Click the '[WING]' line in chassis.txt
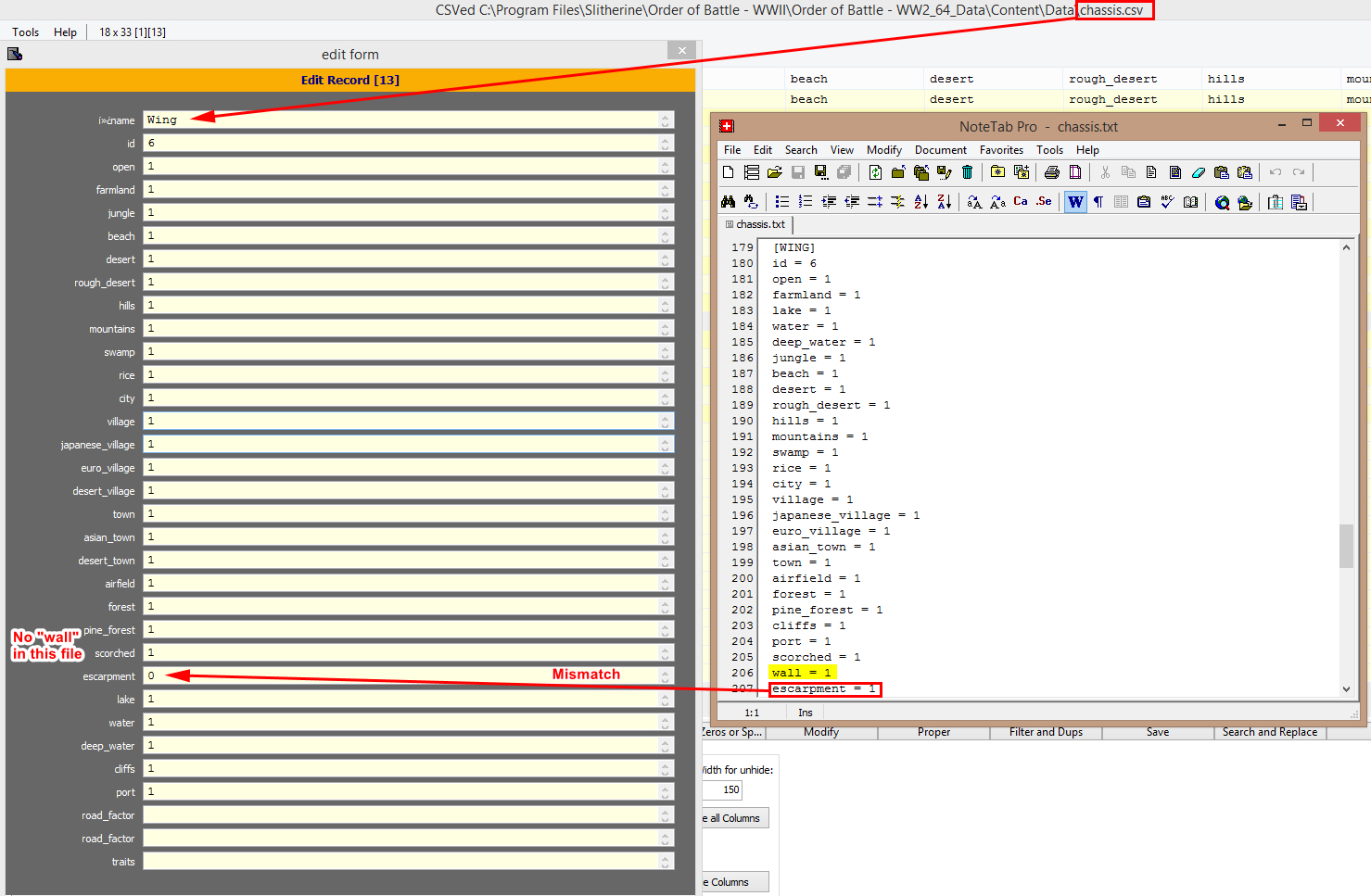 pos(793,247)
